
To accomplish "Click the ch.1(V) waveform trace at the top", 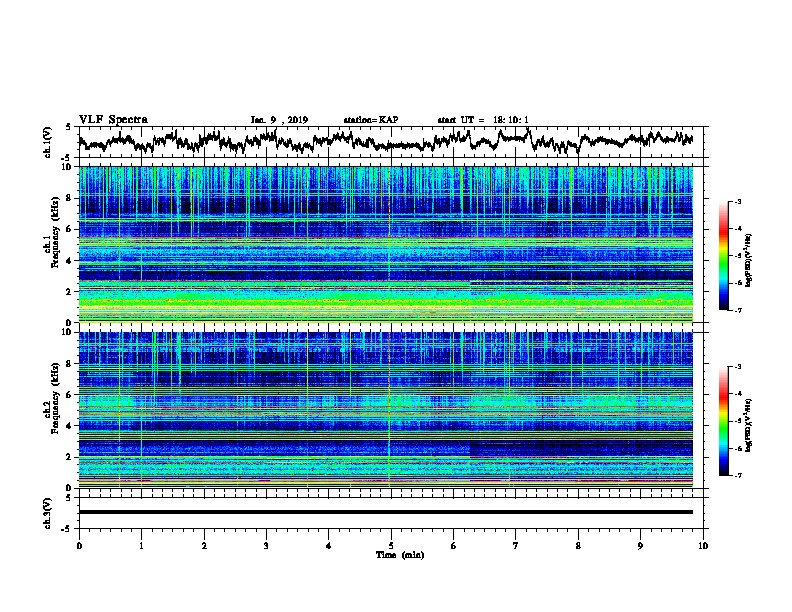I will pos(385,140).
